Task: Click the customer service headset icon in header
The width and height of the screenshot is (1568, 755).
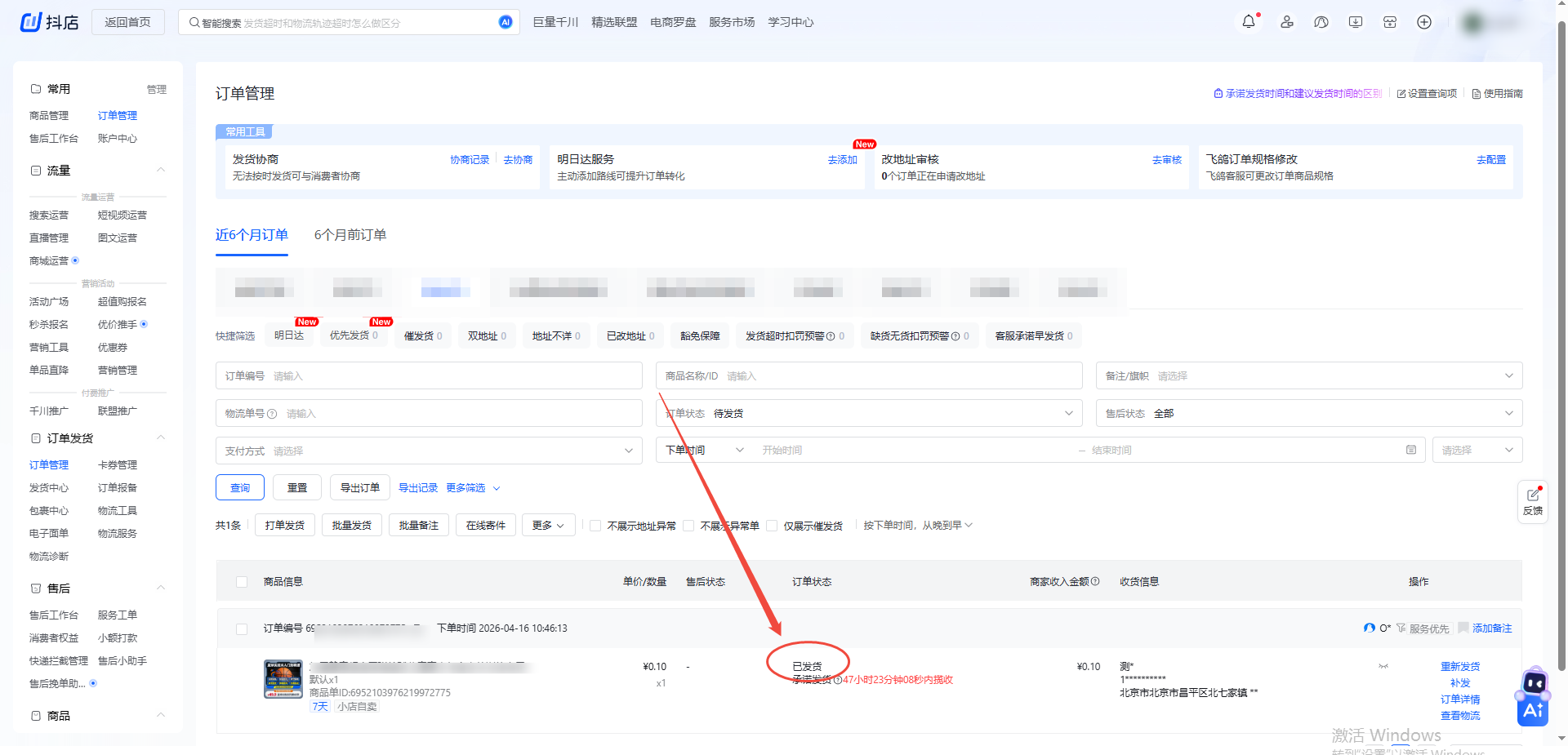Action: coord(1321,22)
